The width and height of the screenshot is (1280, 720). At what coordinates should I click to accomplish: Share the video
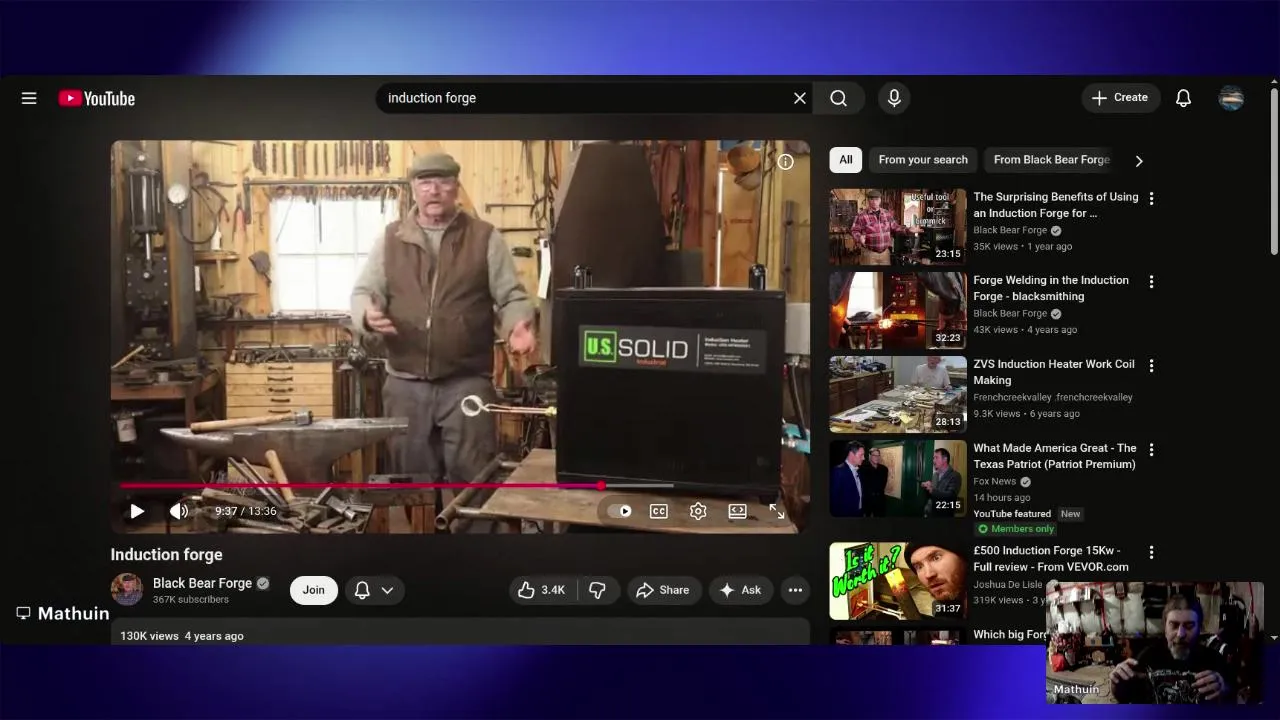tap(663, 590)
